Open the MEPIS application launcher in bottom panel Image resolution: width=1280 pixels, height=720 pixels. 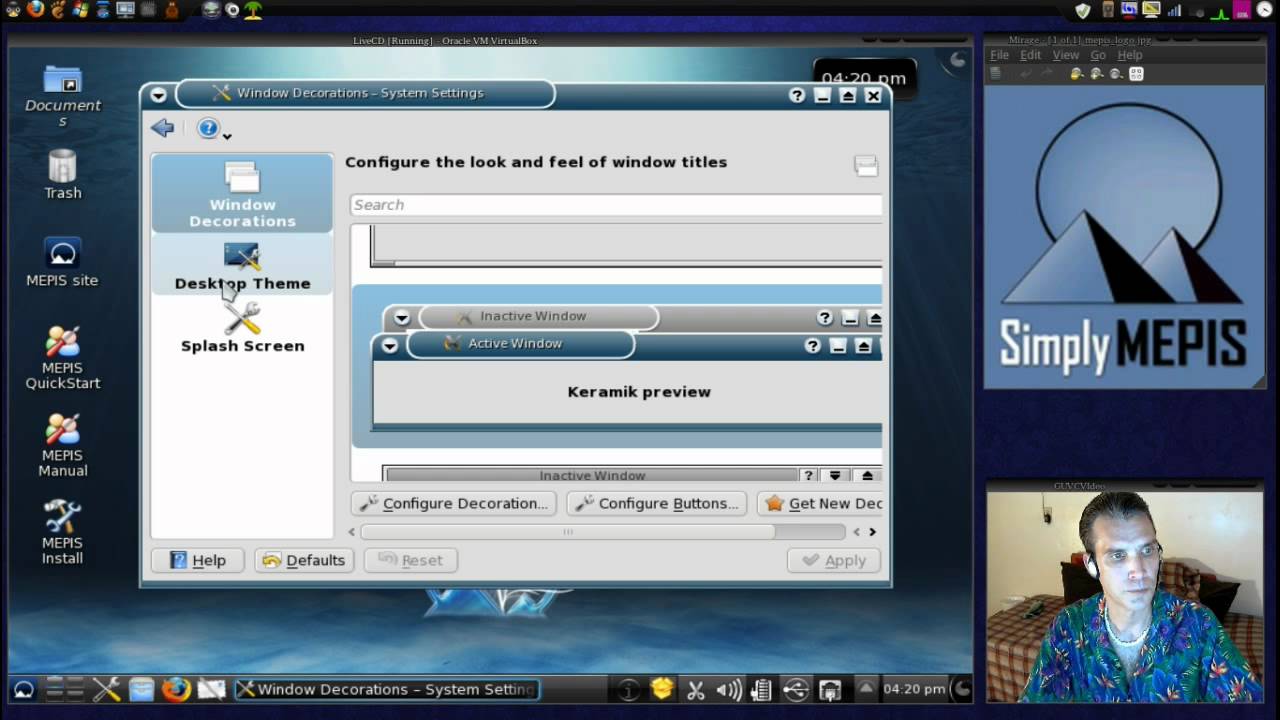23,689
